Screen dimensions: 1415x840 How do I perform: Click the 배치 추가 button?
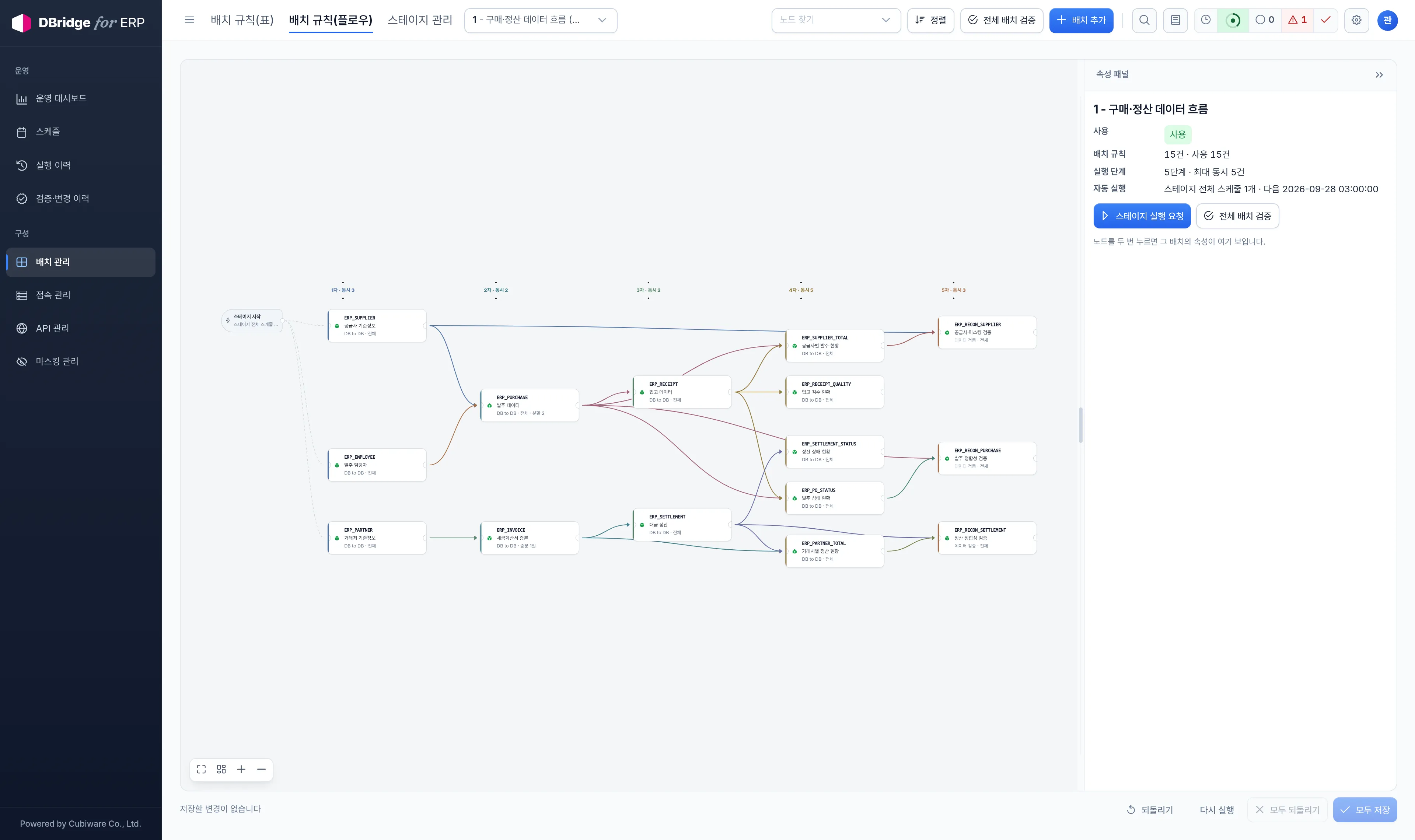(x=1081, y=20)
